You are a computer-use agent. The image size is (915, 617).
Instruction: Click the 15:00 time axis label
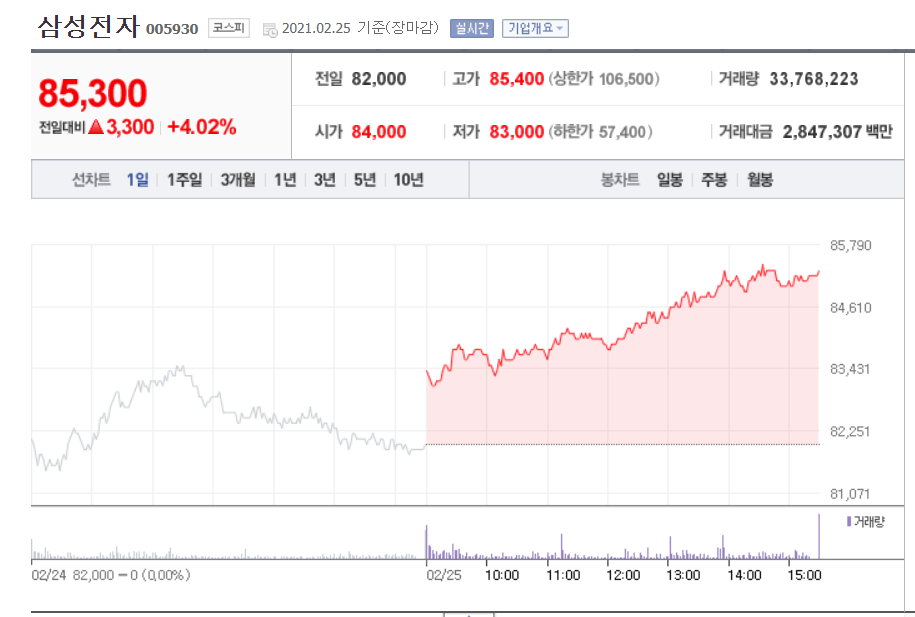(804, 575)
